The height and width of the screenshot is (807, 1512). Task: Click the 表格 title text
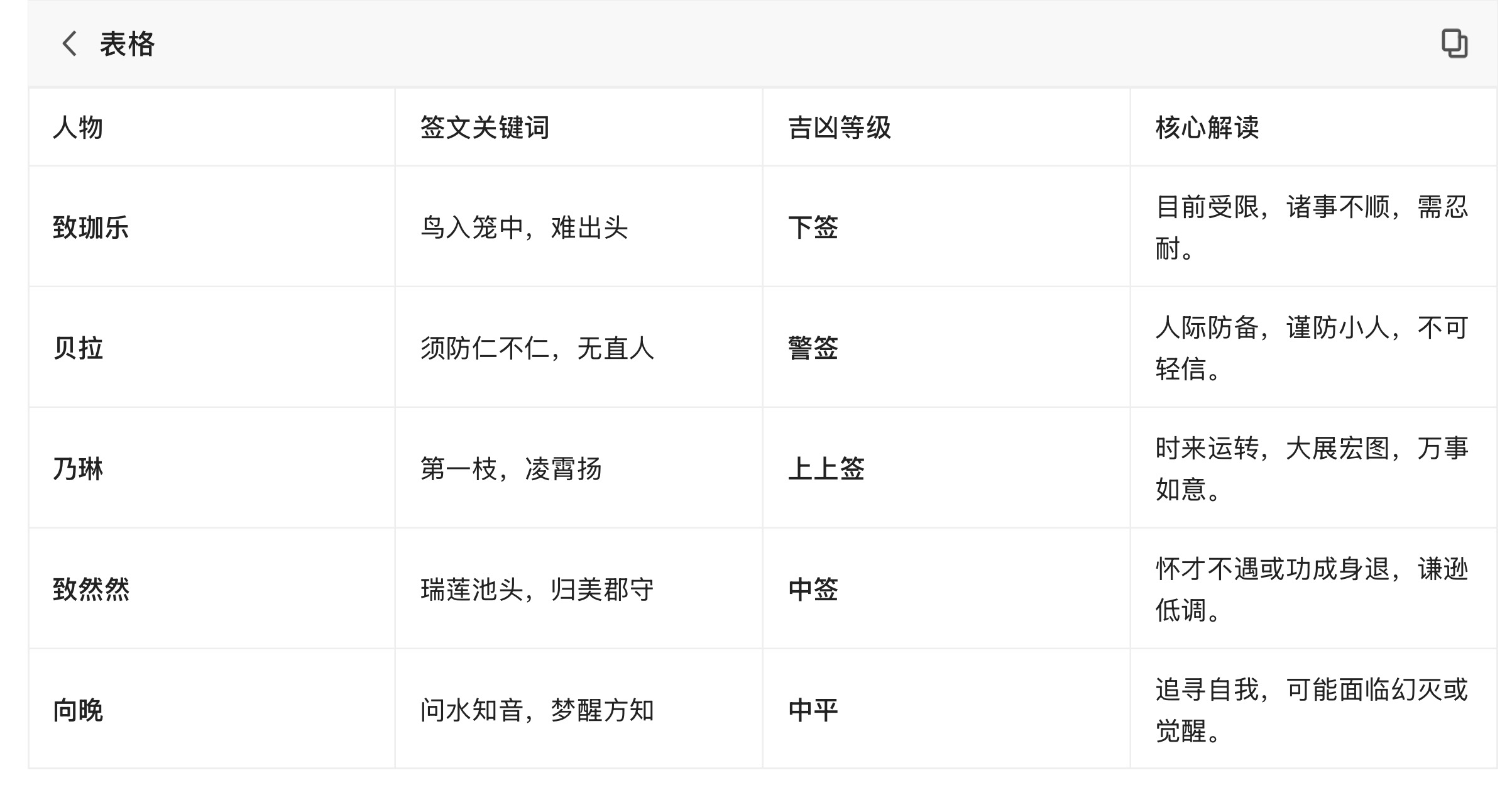click(x=127, y=44)
